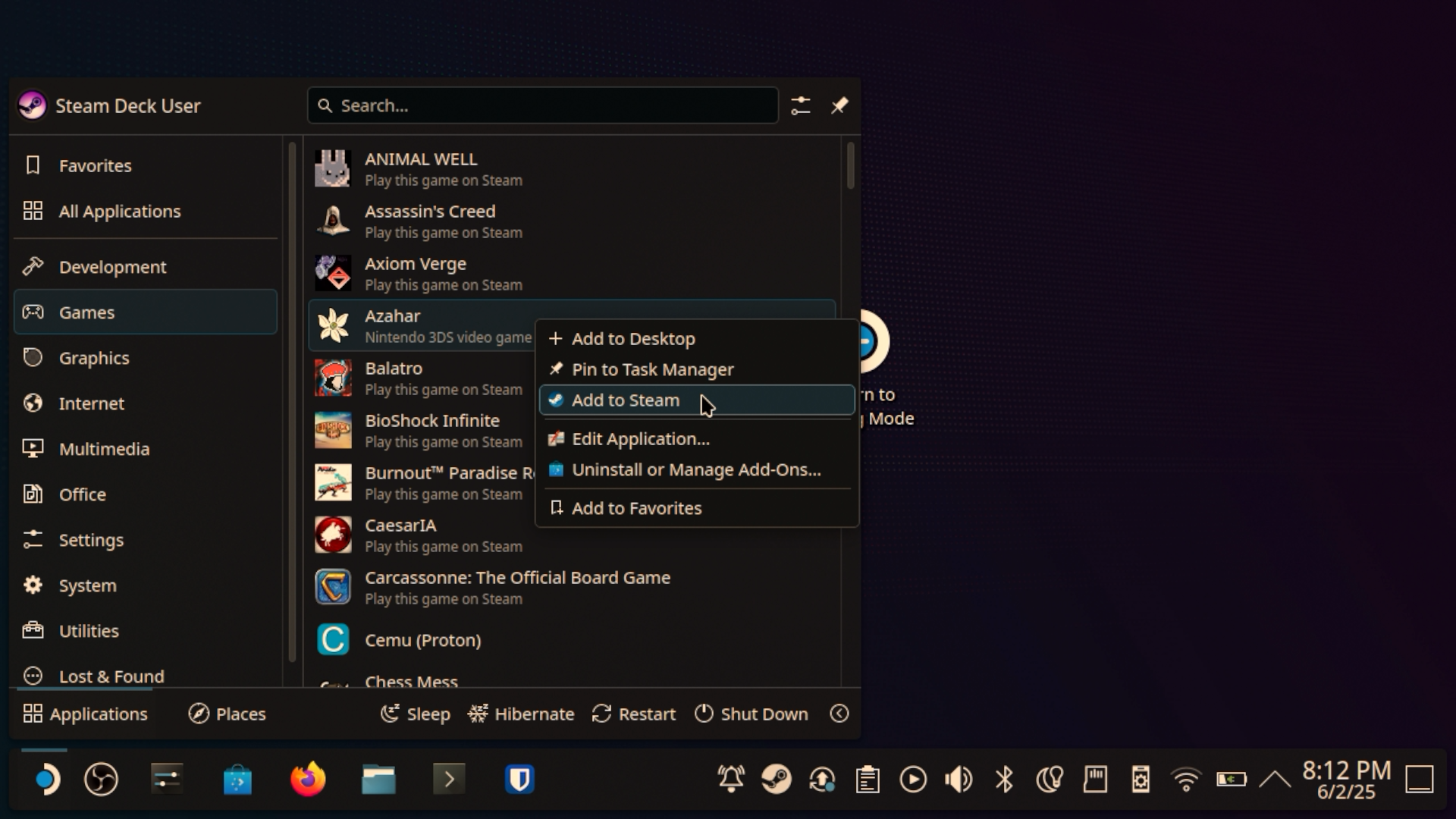Open the night color tray icon
Screen dimensions: 1456x819
point(1050,780)
